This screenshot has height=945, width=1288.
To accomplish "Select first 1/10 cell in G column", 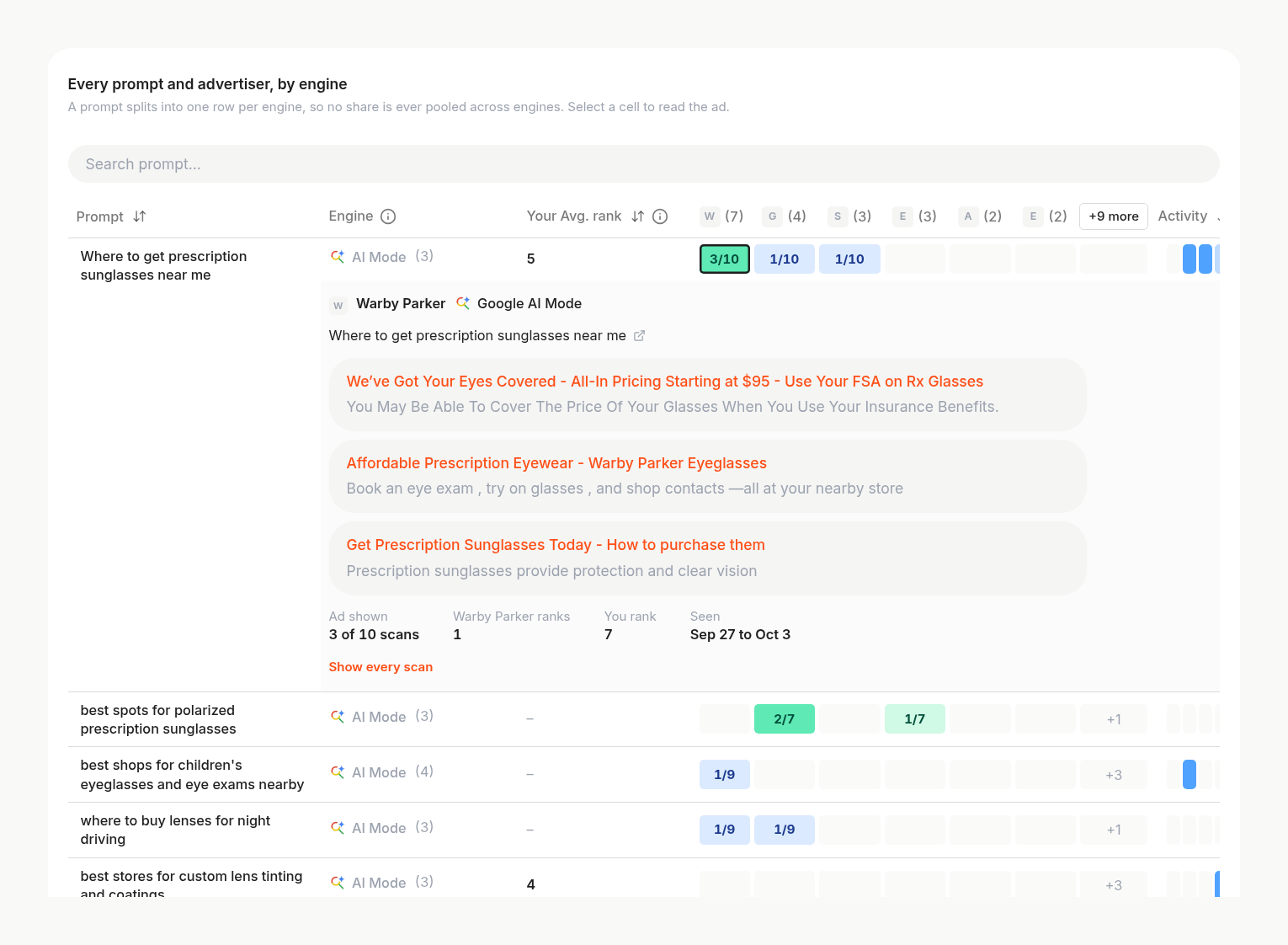I will (785, 259).
